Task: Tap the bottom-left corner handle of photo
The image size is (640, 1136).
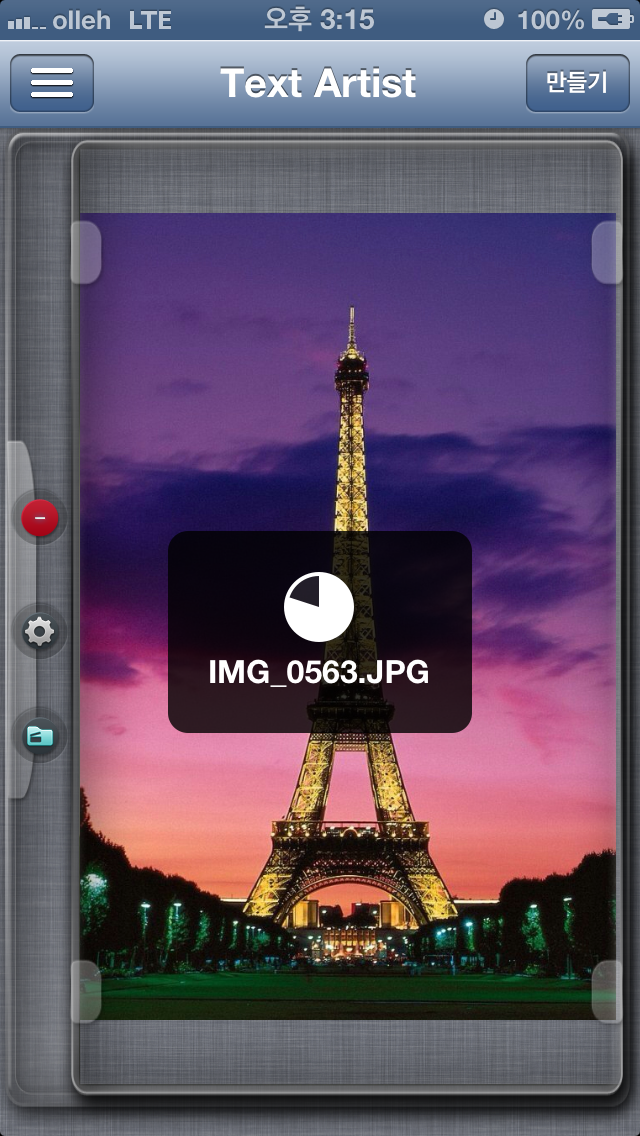Action: pos(86,992)
